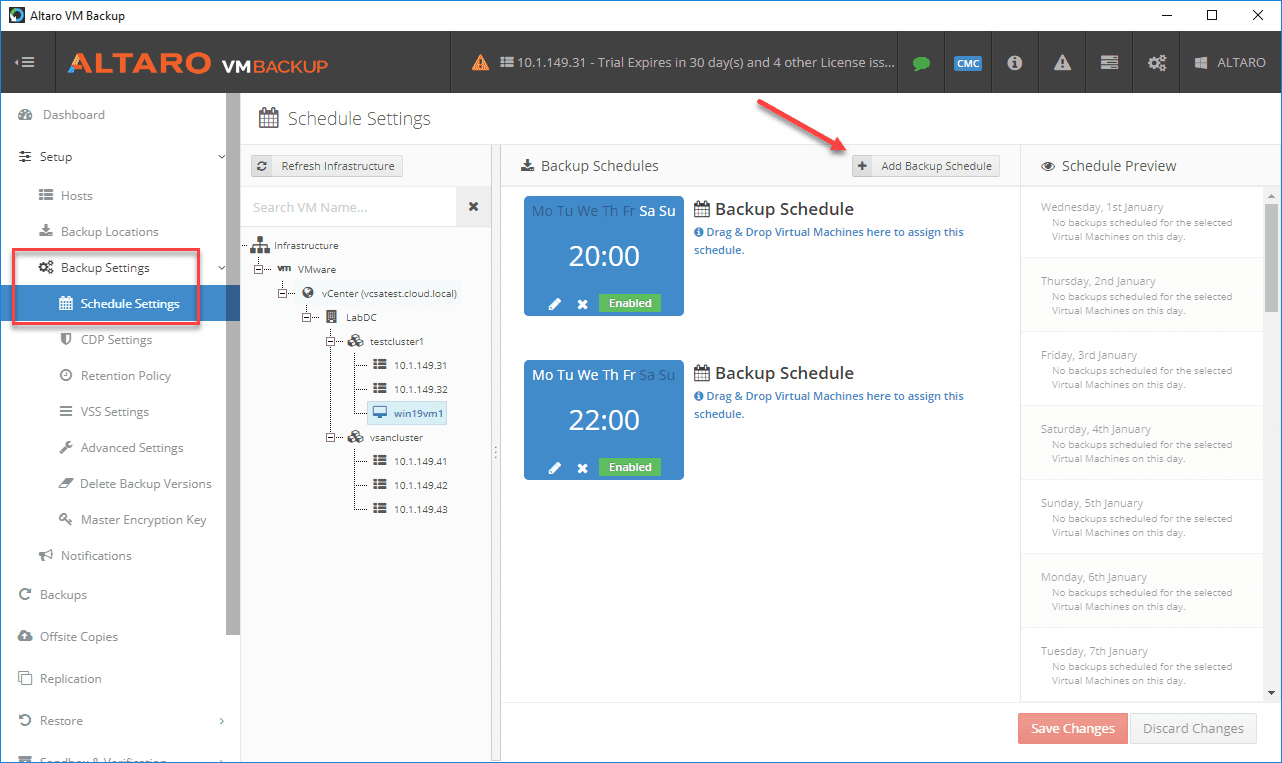Collapse the Setup menu section

coord(222,157)
